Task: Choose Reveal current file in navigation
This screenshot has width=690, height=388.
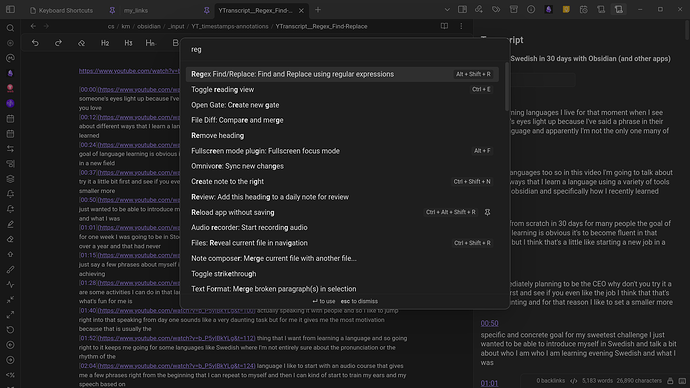Action: pyautogui.click(x=342, y=243)
